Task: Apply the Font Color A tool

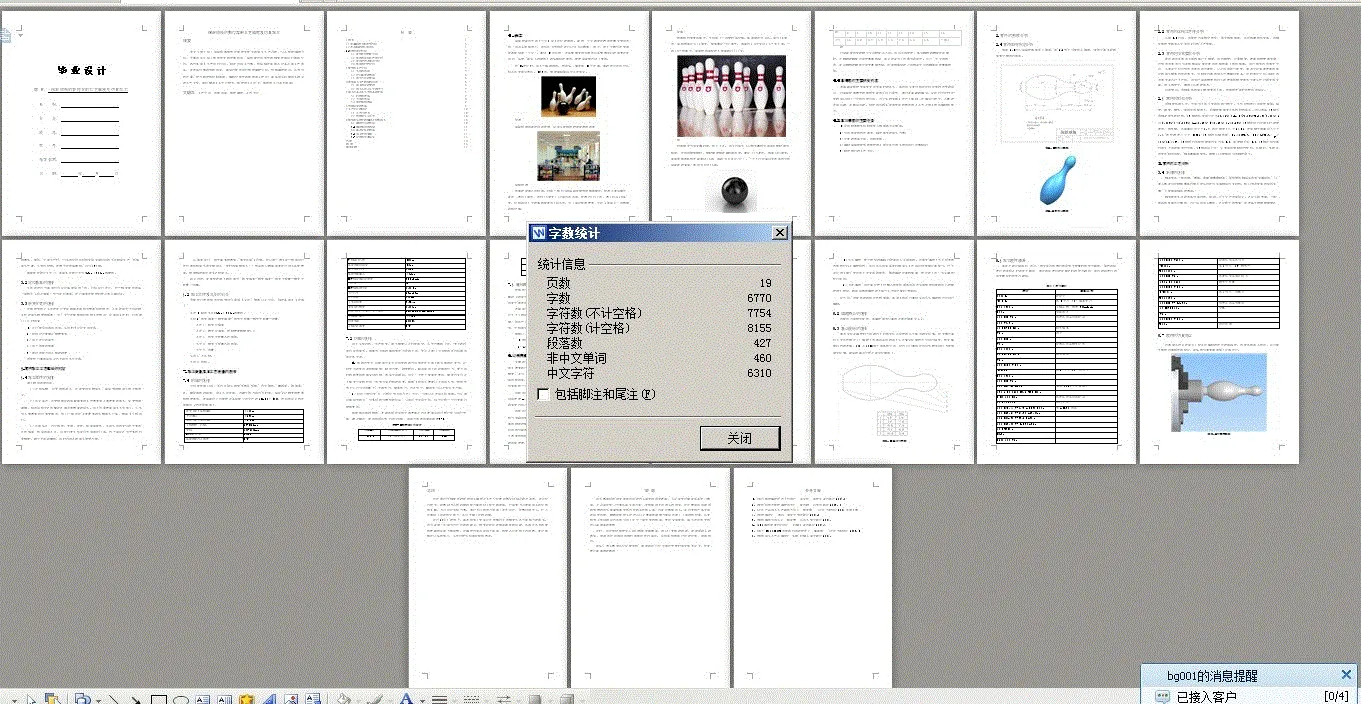Action: [x=406, y=699]
